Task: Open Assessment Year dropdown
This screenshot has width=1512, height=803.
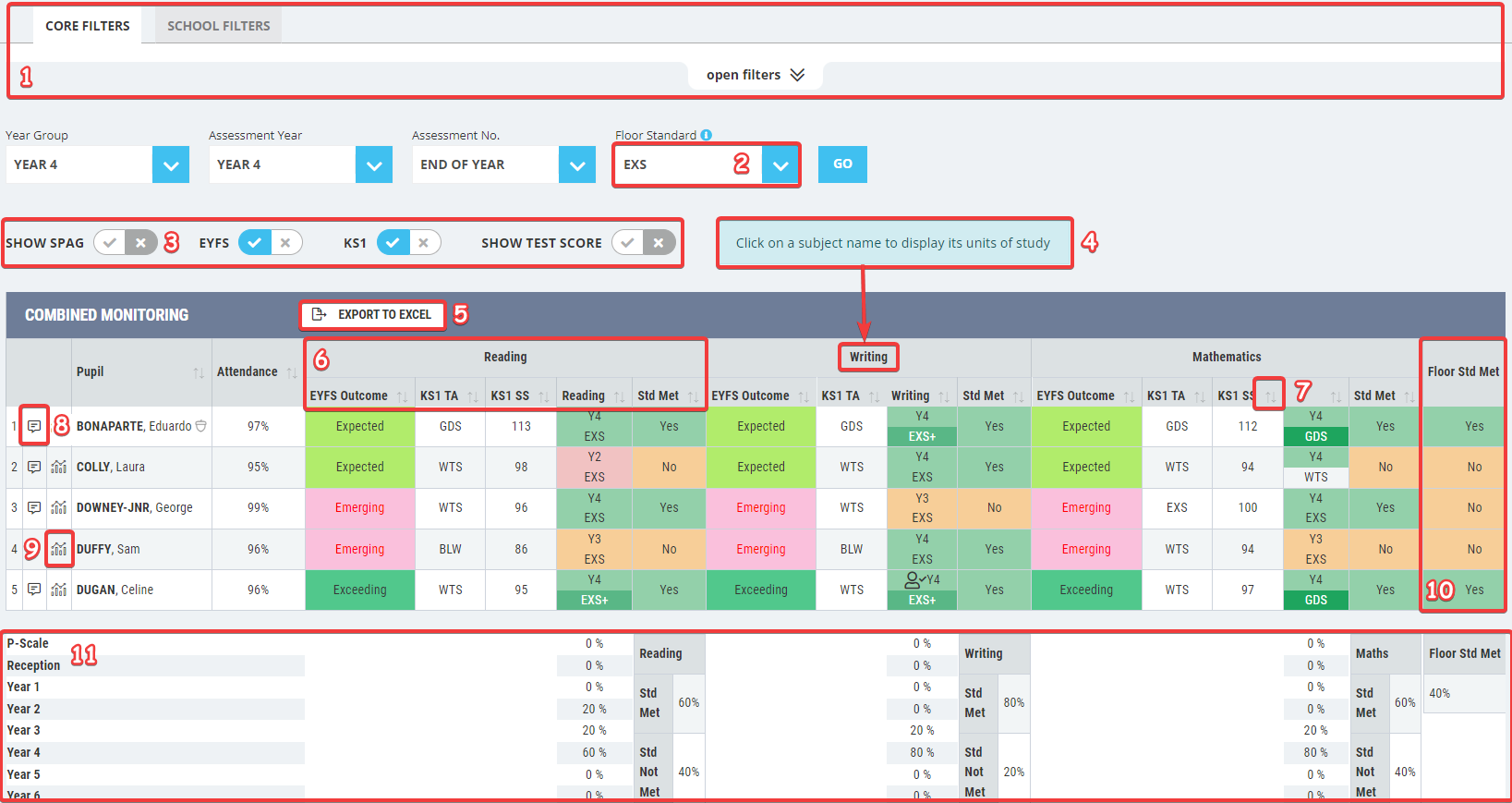Action: tap(374, 164)
